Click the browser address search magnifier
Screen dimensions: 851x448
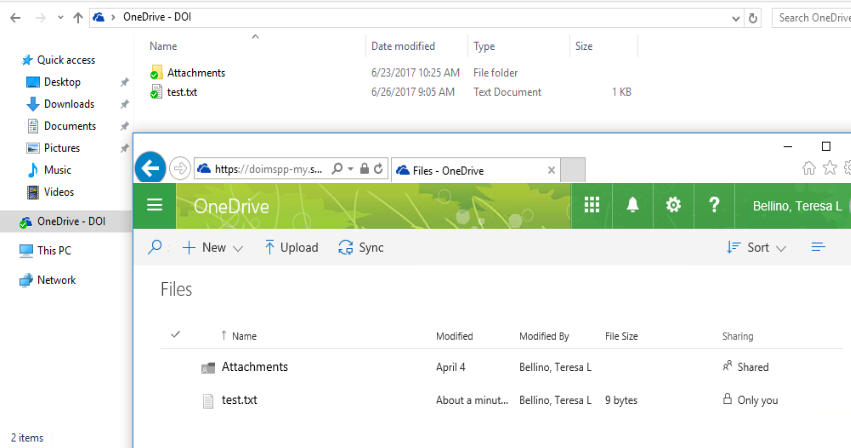pos(337,169)
